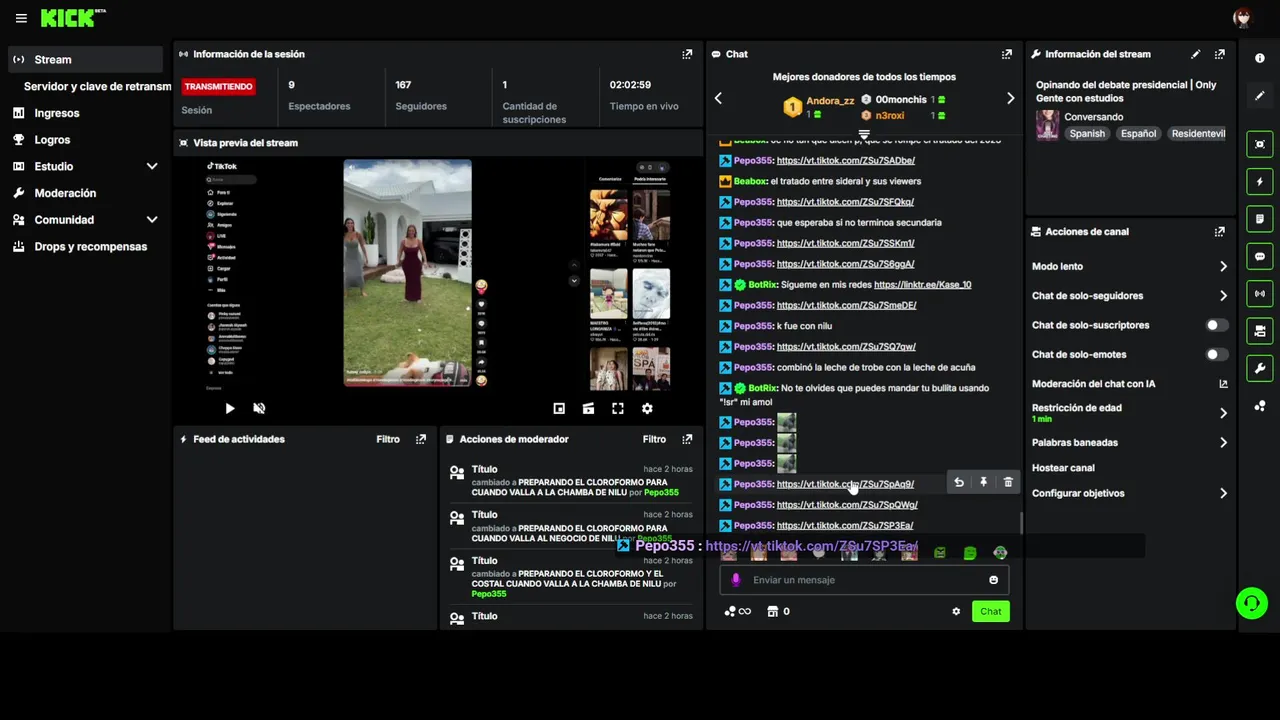Toggle the stream preview panel icon in right sidebar
Screen dimensions: 1280x720
click(1260, 144)
